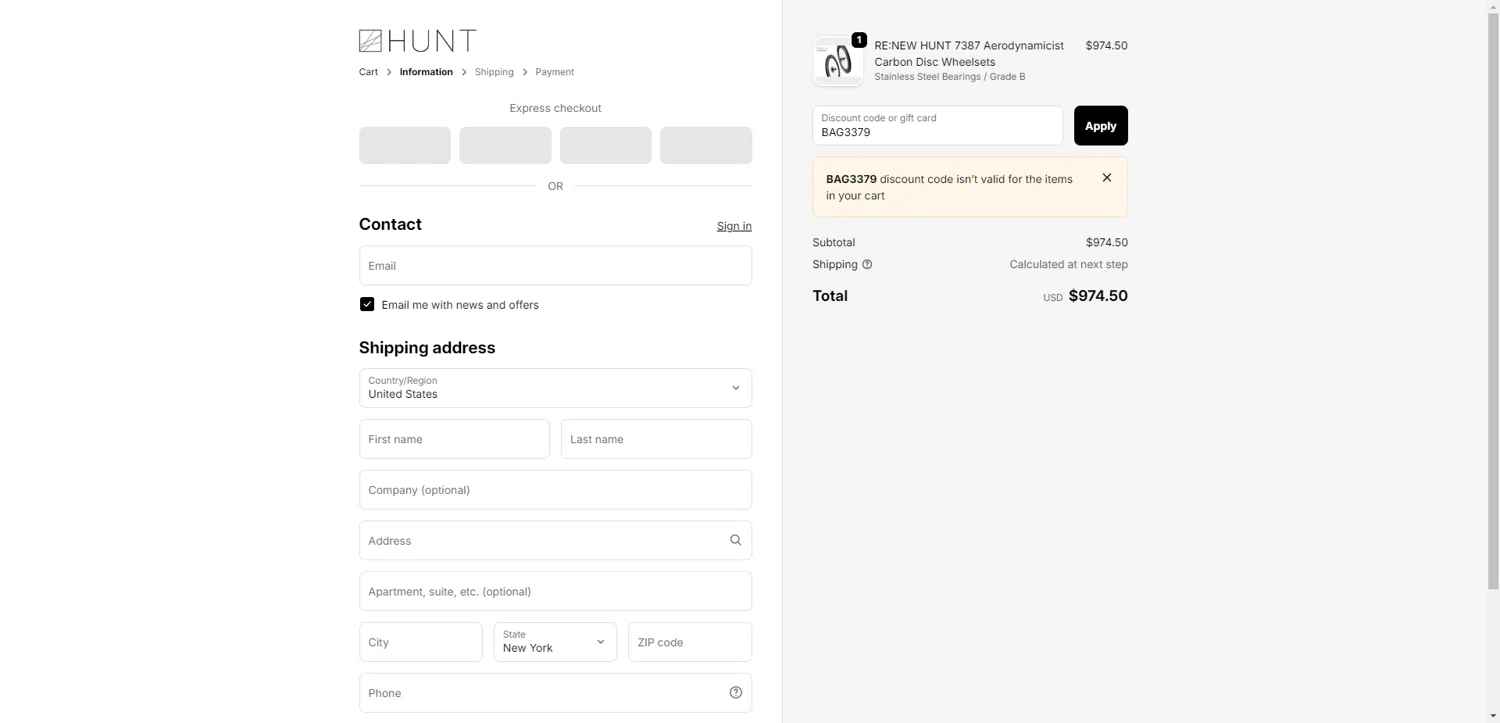Image resolution: width=1500 pixels, height=723 pixels.
Task: Dismiss the invalid discount code message
Action: tap(1107, 178)
